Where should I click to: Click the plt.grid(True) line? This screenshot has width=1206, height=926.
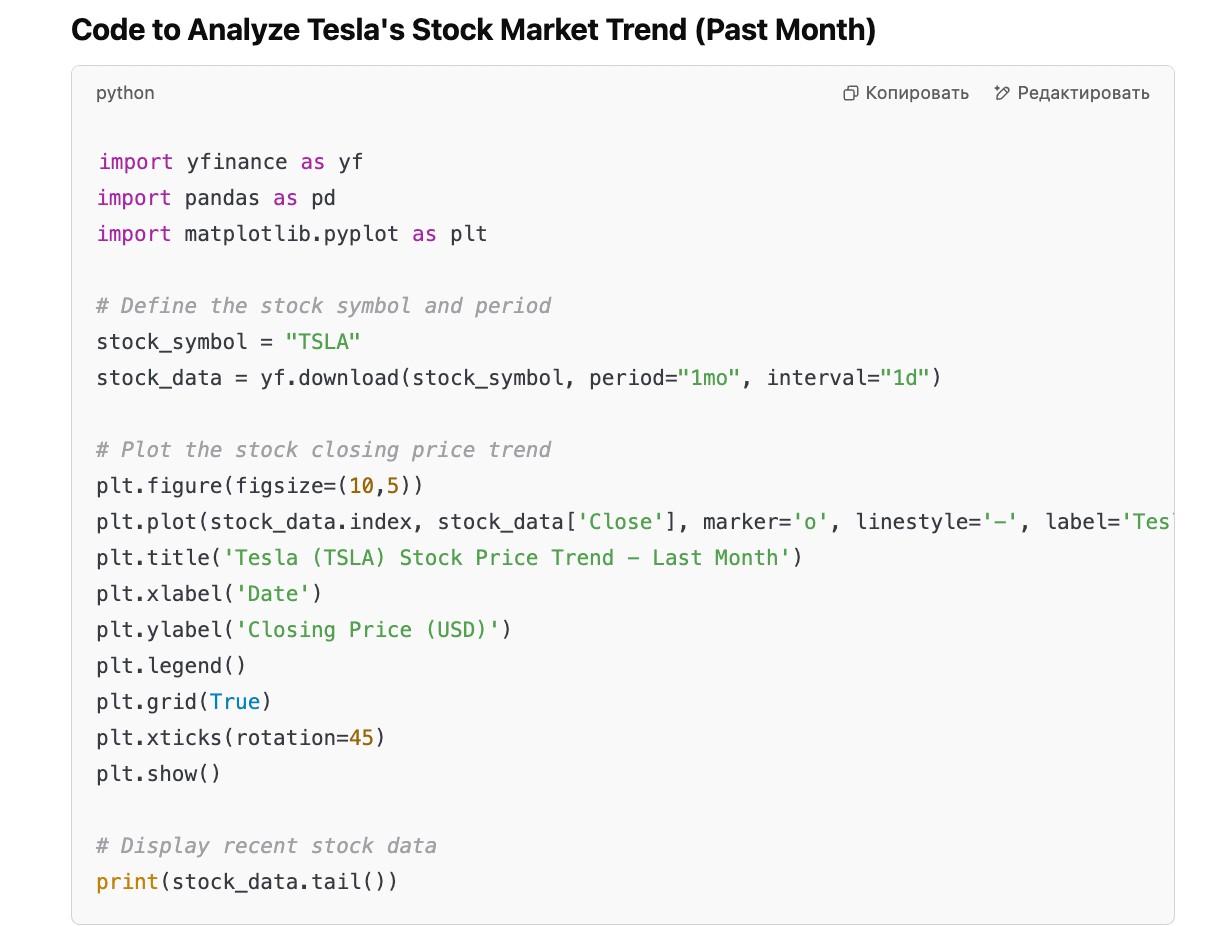(x=184, y=702)
